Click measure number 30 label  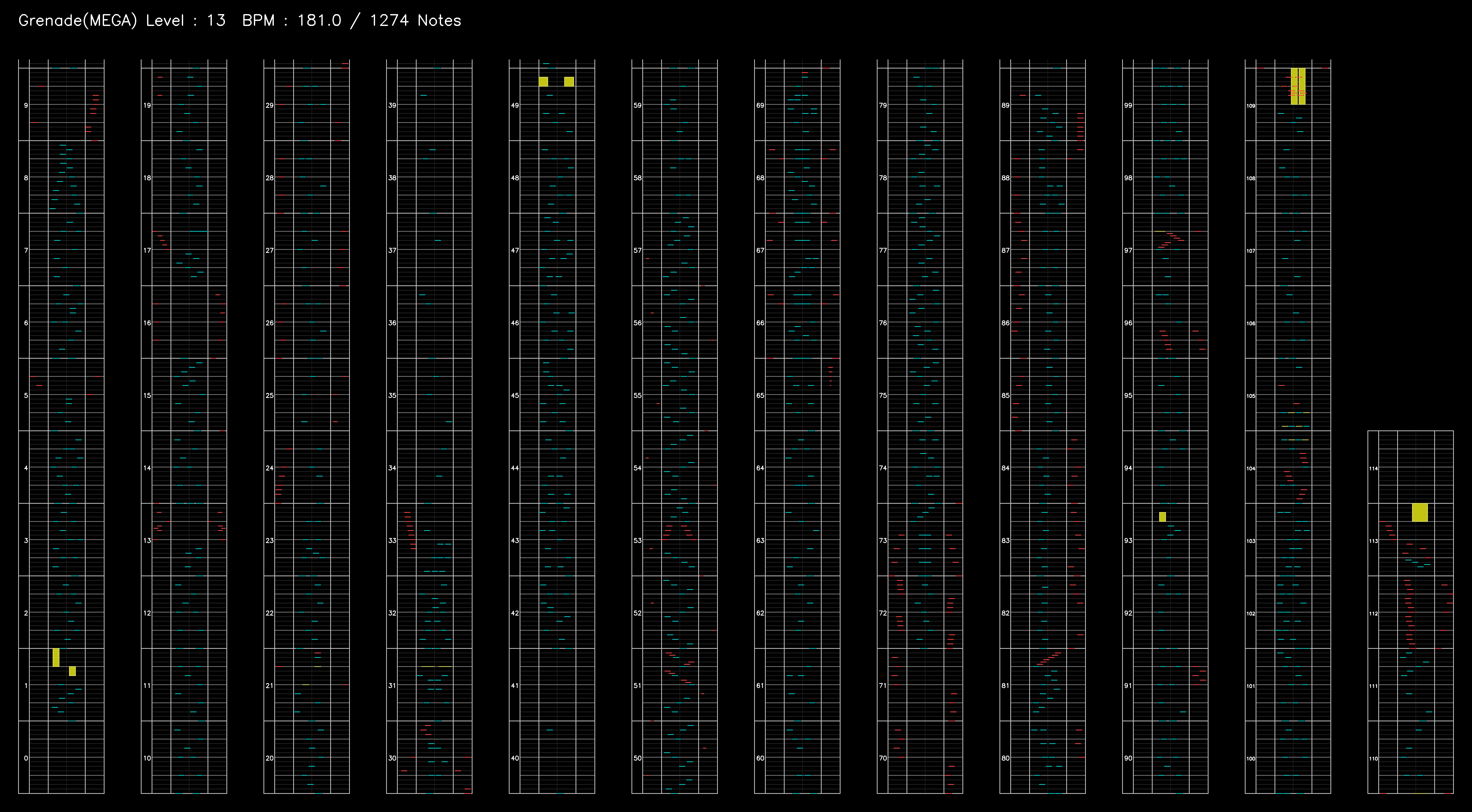pos(393,758)
